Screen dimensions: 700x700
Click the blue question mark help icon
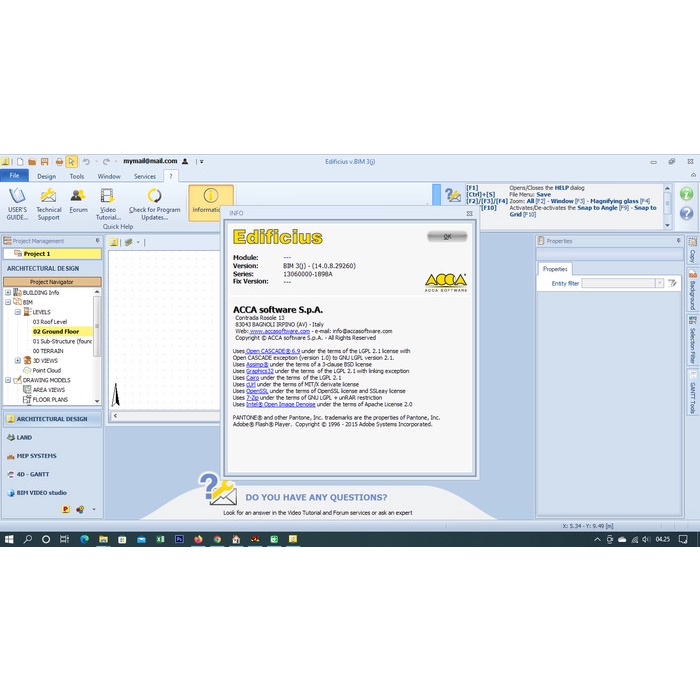pyautogui.click(x=686, y=213)
